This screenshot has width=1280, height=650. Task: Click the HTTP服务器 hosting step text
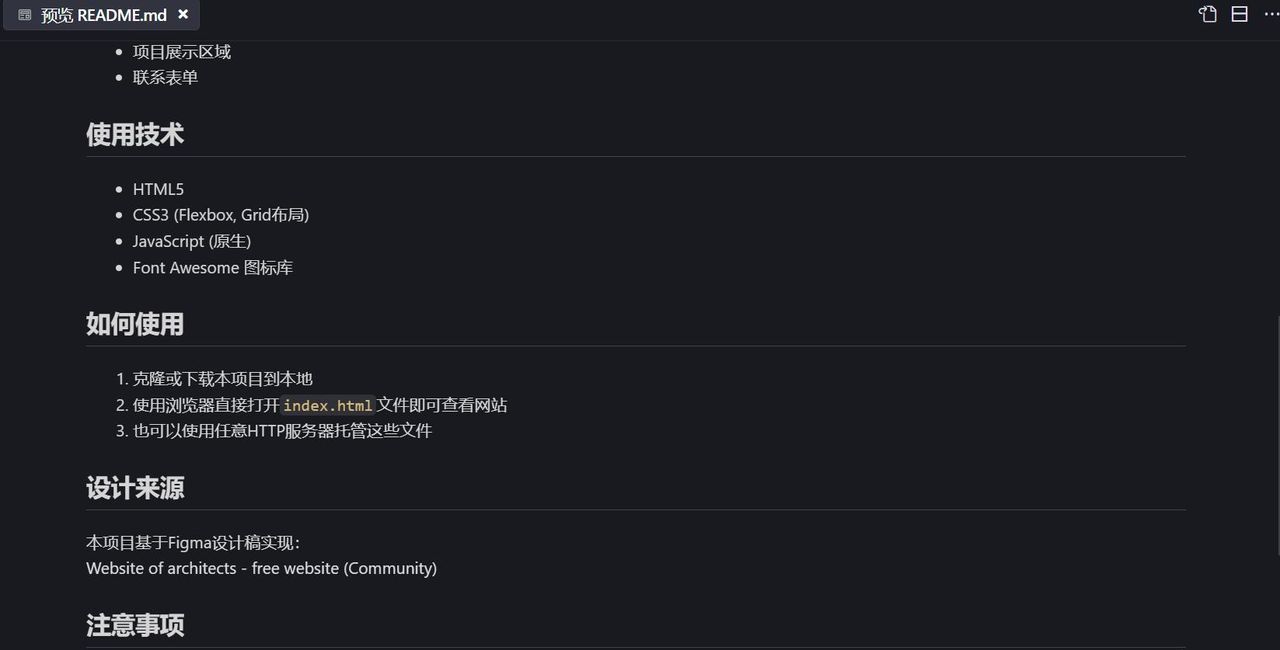pos(282,431)
